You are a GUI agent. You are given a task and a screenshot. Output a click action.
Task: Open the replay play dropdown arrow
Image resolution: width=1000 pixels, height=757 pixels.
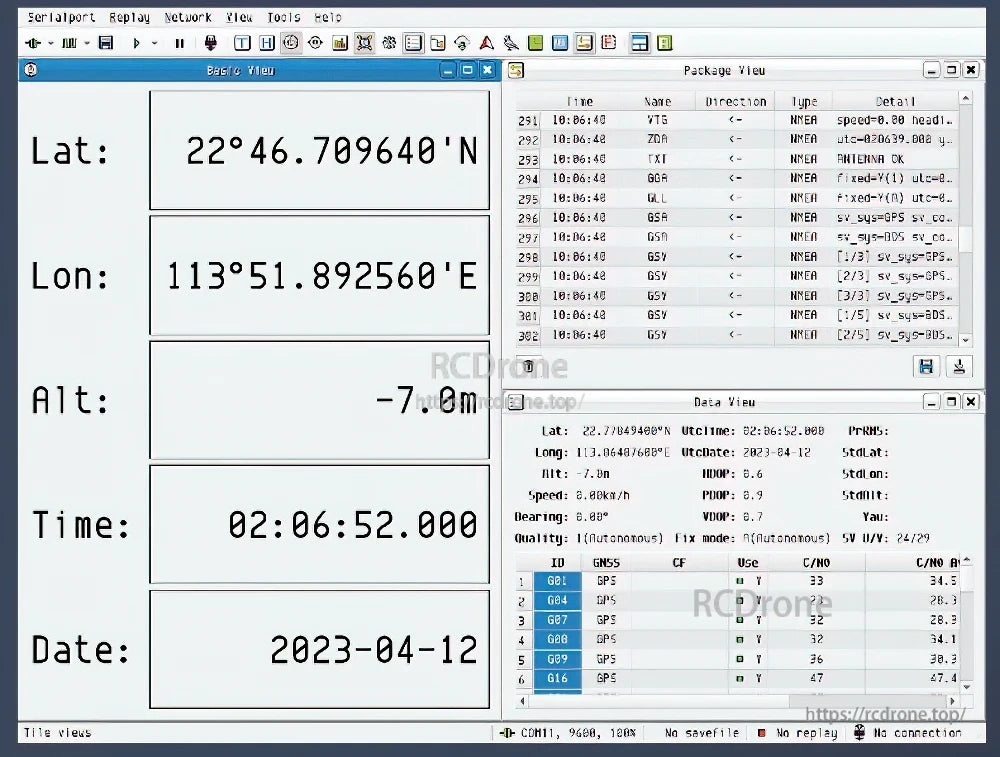point(154,43)
